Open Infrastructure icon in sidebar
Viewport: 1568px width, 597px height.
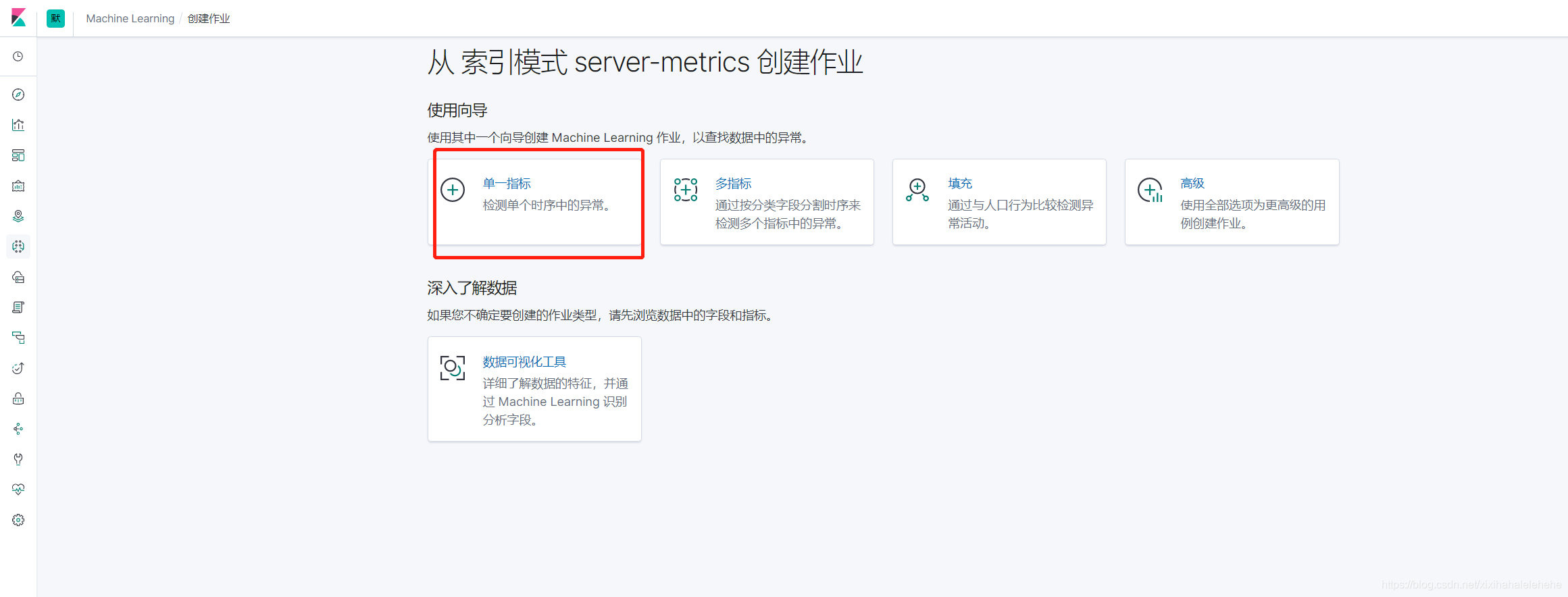click(x=18, y=277)
